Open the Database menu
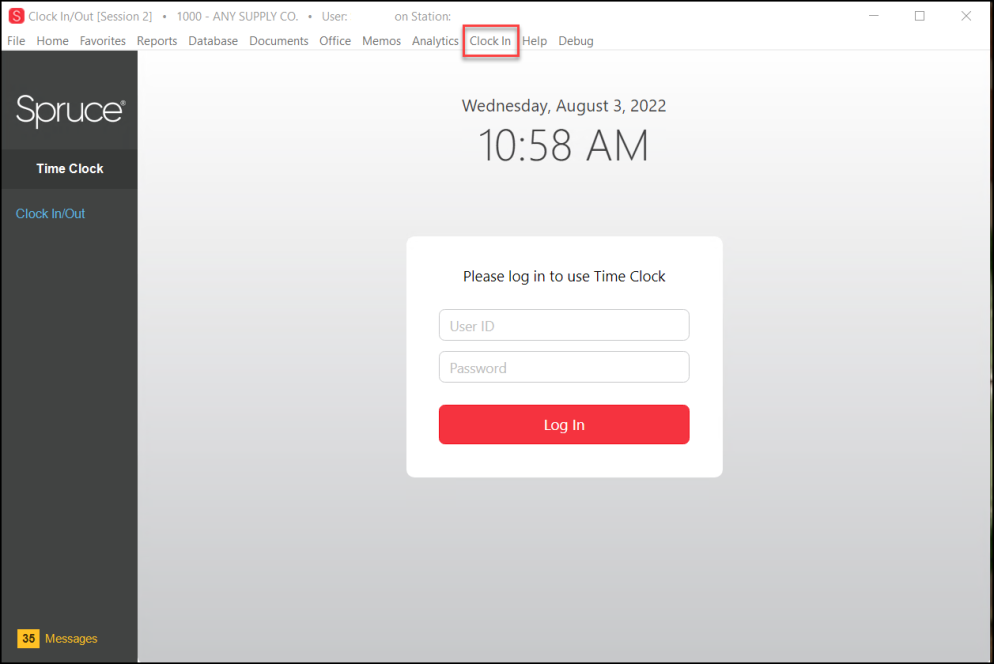994x664 pixels. (x=213, y=41)
